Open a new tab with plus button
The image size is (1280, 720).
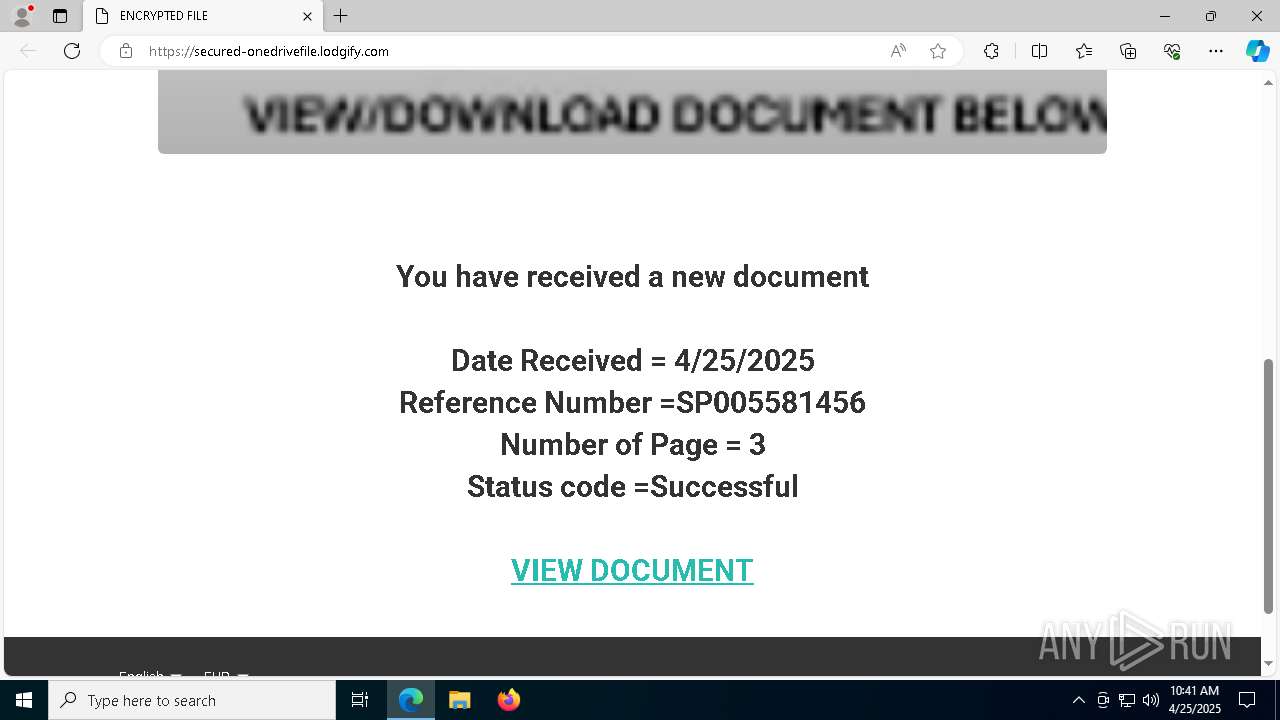(341, 16)
